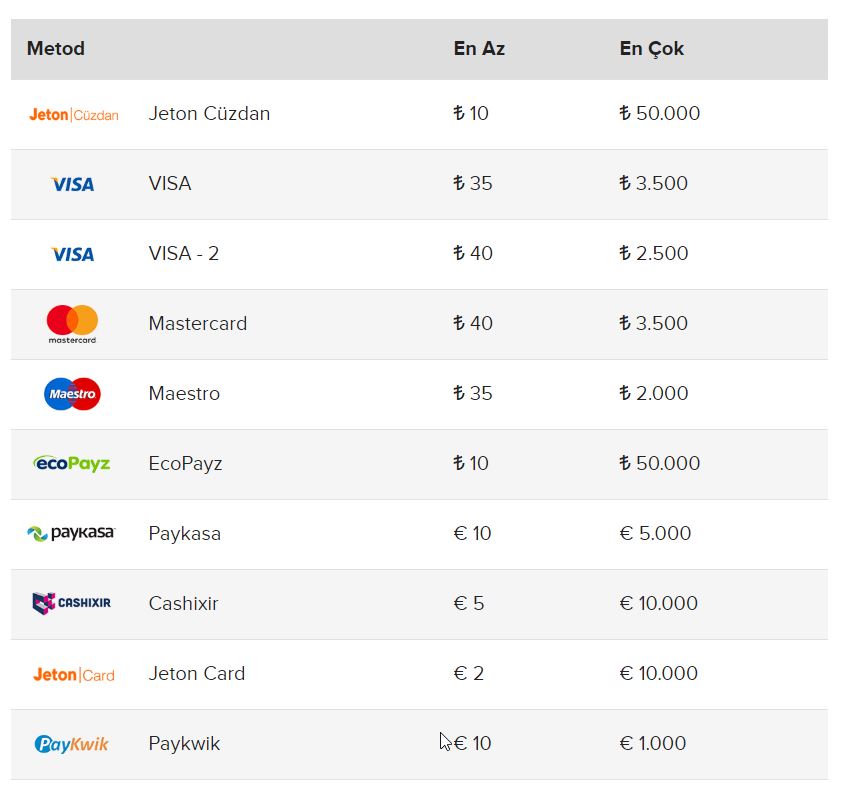Click the ecoPayz logo
859x804 pixels.
click(72, 464)
